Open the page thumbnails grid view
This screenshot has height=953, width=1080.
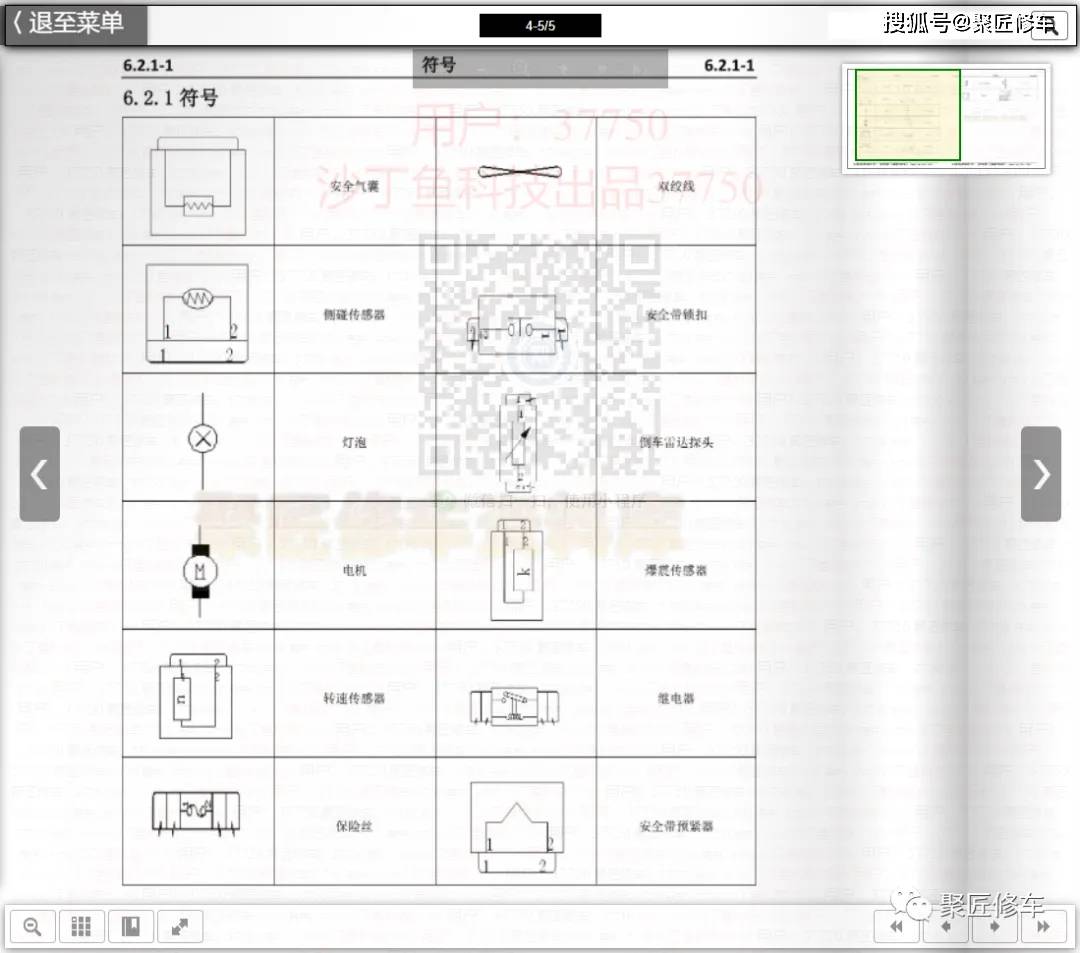coord(81,926)
